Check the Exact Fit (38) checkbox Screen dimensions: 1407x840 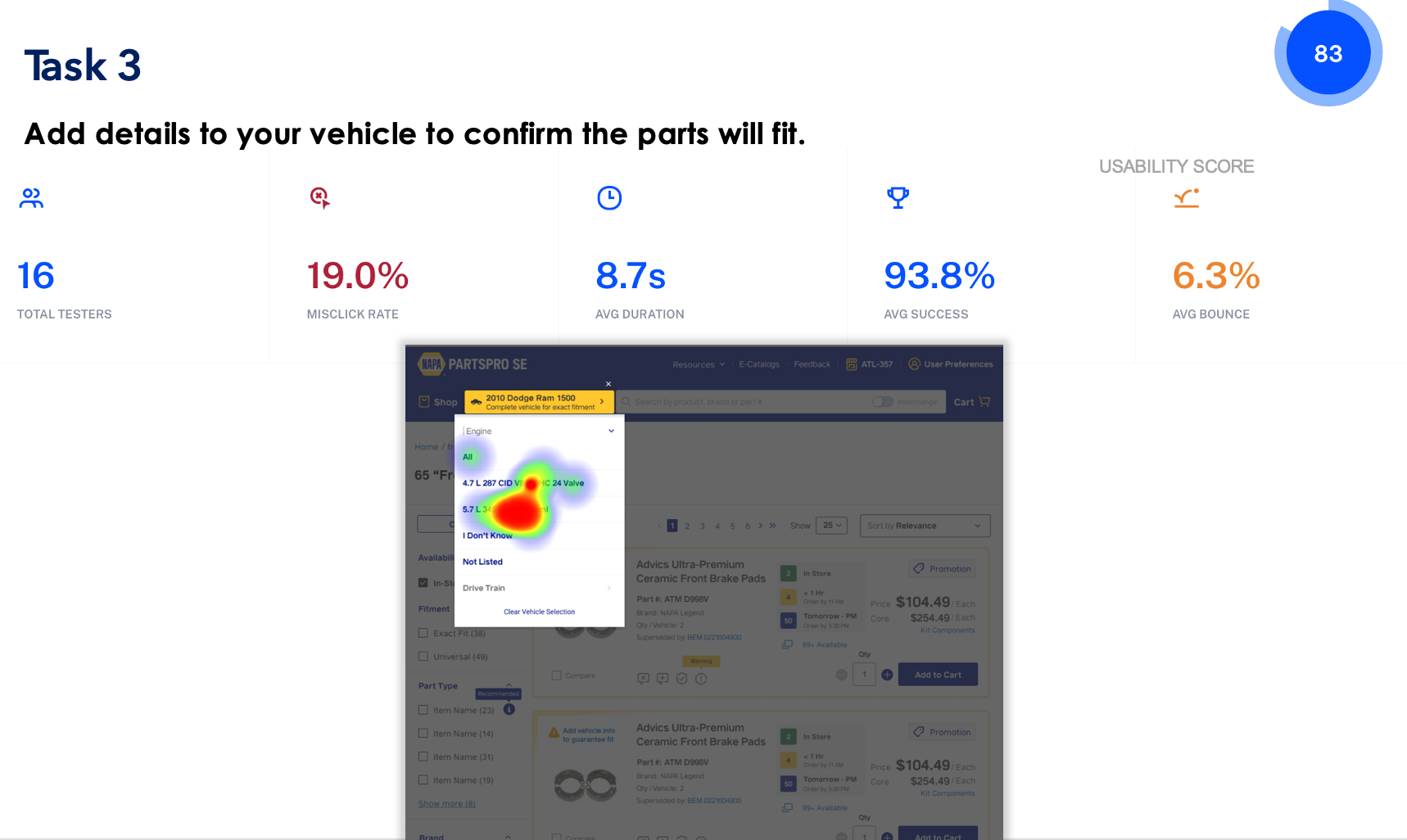[423, 633]
